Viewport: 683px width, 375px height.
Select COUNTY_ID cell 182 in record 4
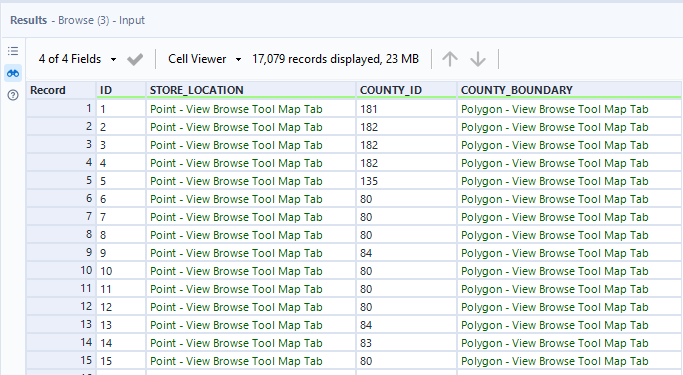pos(406,163)
